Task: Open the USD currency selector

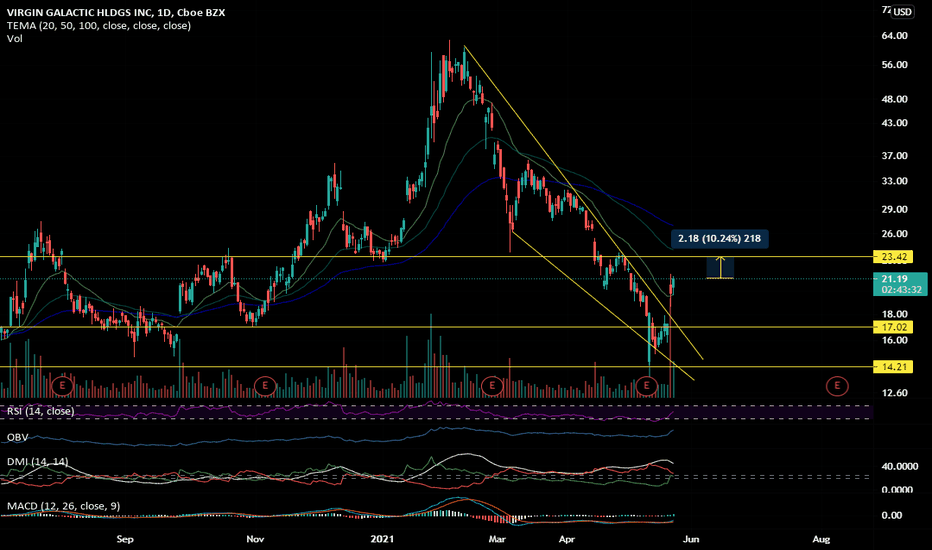Action: point(902,11)
